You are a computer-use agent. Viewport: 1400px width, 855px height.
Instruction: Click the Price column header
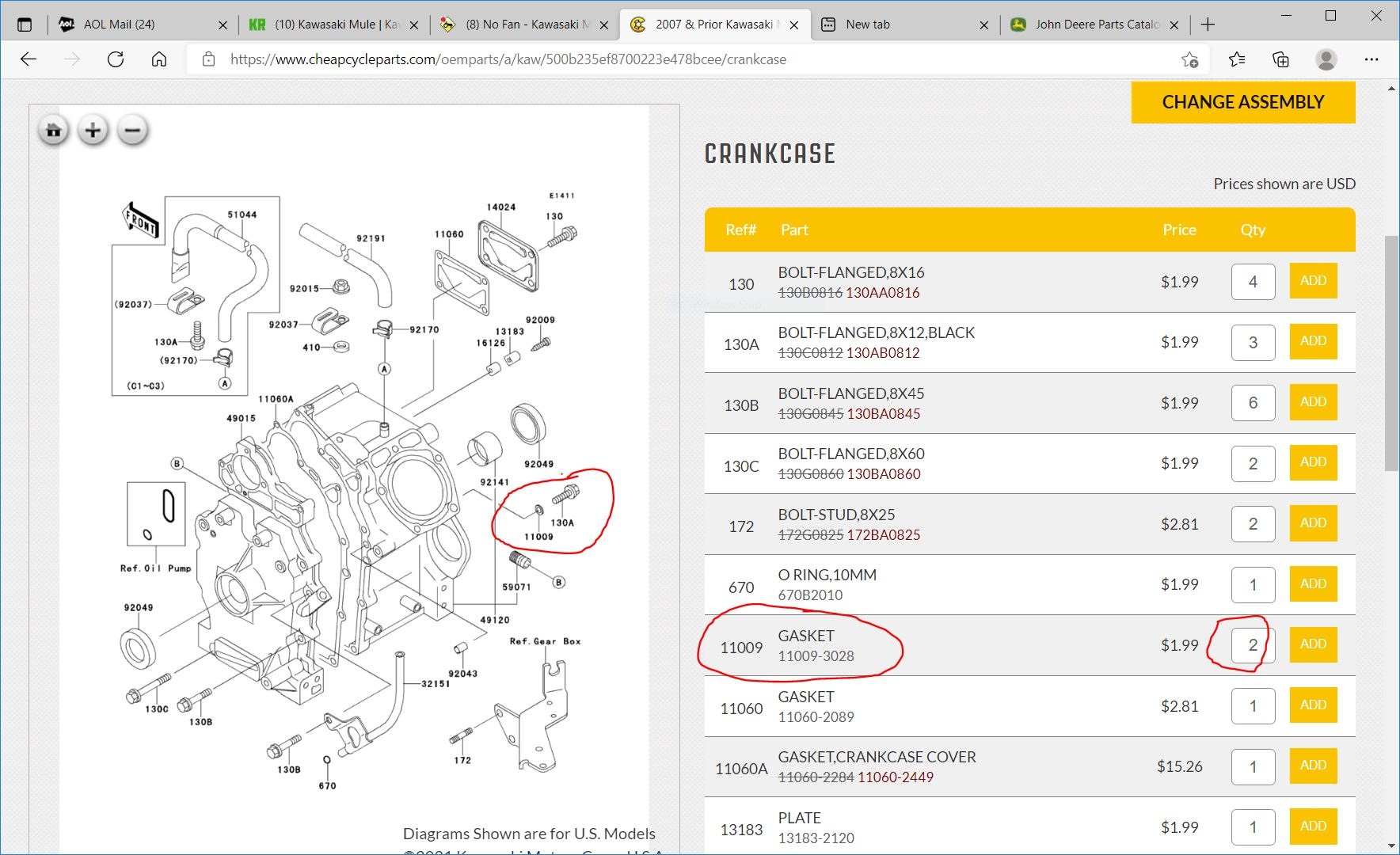(x=1179, y=230)
